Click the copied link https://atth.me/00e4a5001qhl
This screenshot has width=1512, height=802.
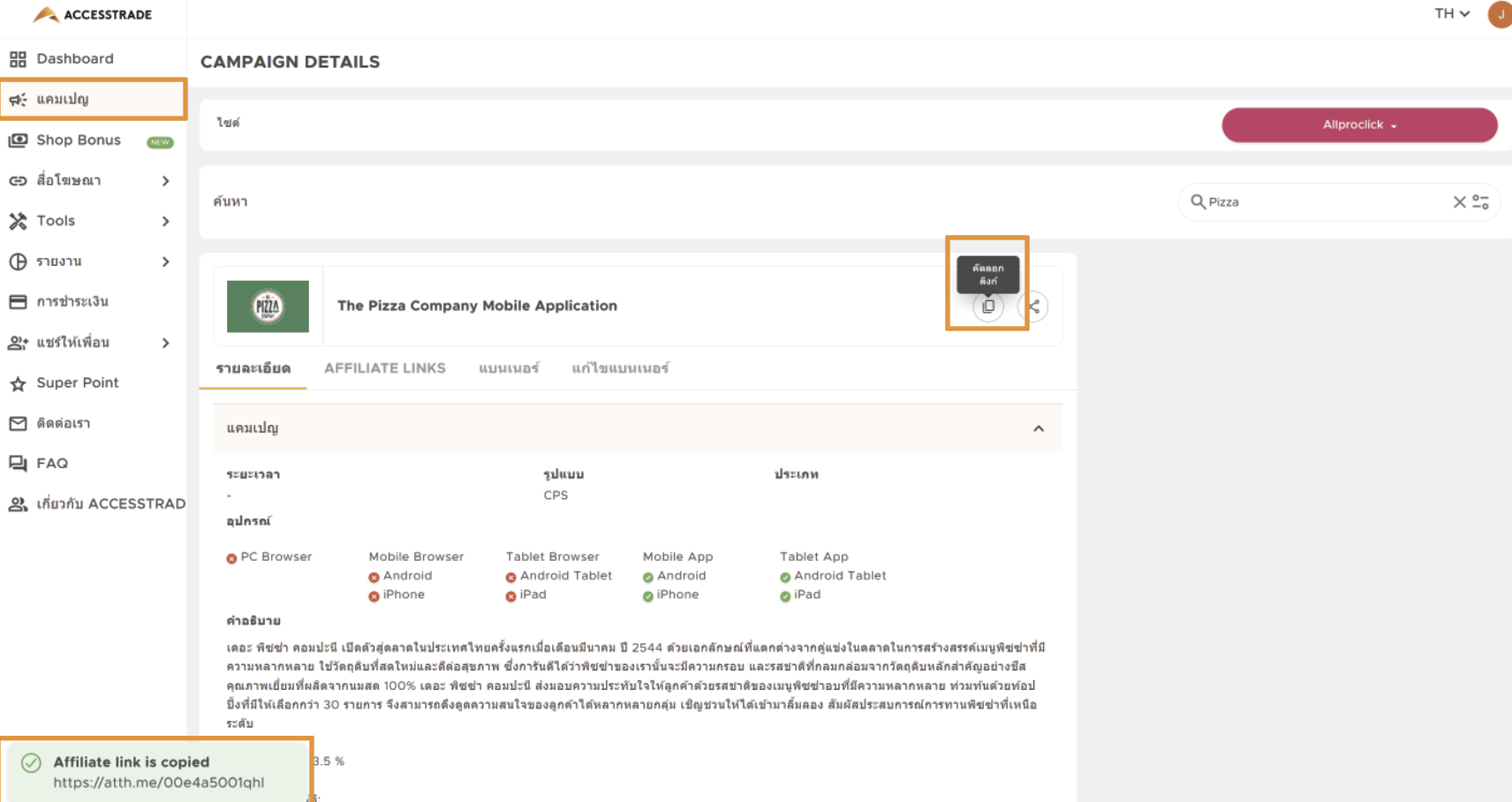pos(158,783)
